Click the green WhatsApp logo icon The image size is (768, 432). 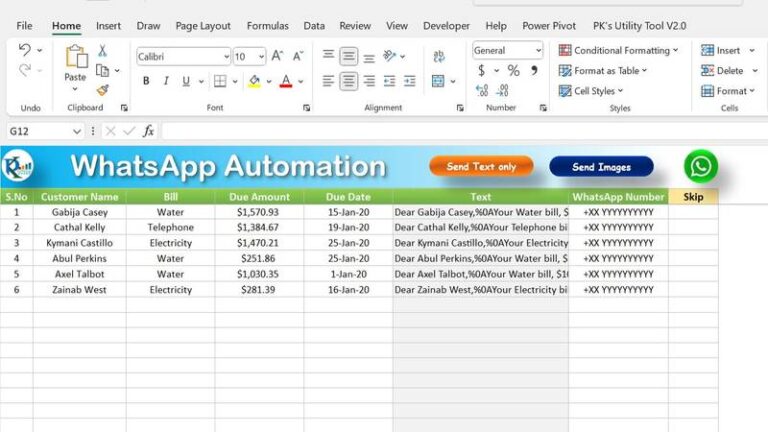pos(701,166)
